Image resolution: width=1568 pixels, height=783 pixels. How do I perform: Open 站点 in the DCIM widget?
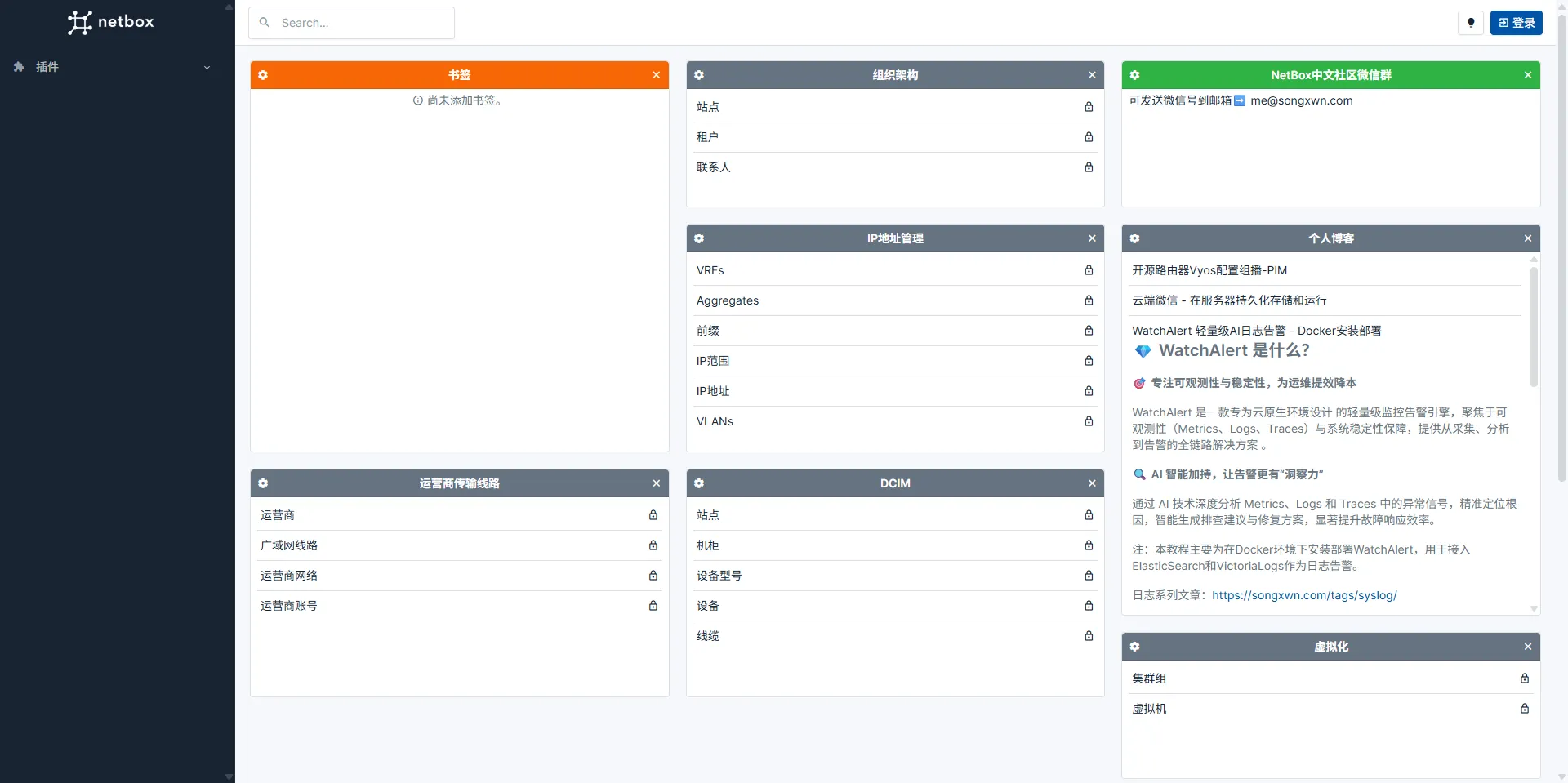pos(895,515)
